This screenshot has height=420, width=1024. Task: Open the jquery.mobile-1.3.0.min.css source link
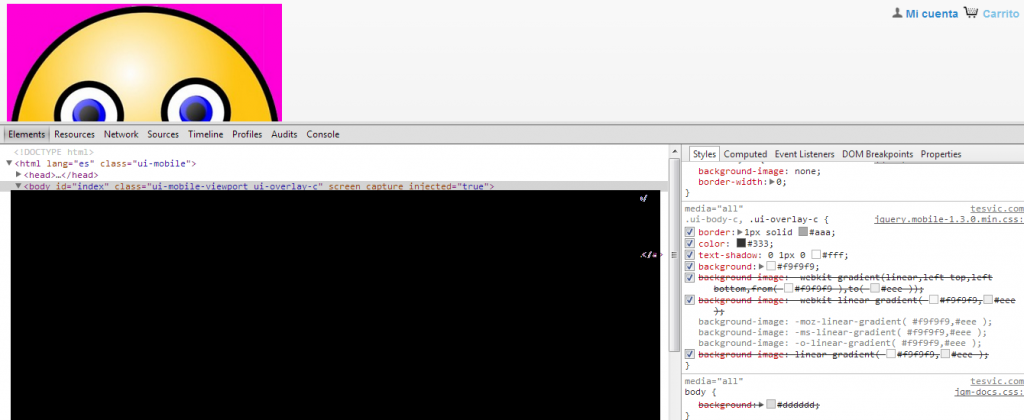(945, 219)
